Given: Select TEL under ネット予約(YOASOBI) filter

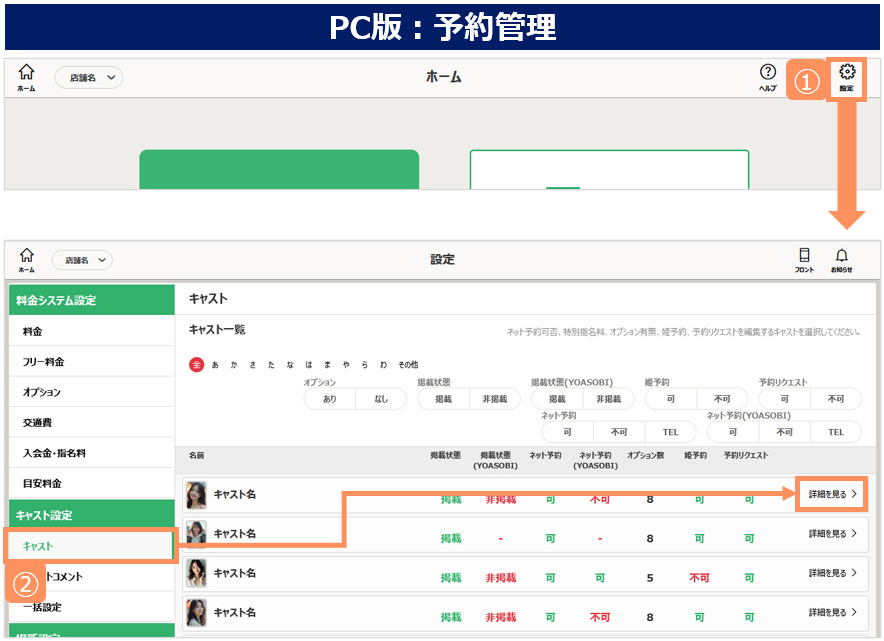Looking at the screenshot, I should coord(835,432).
